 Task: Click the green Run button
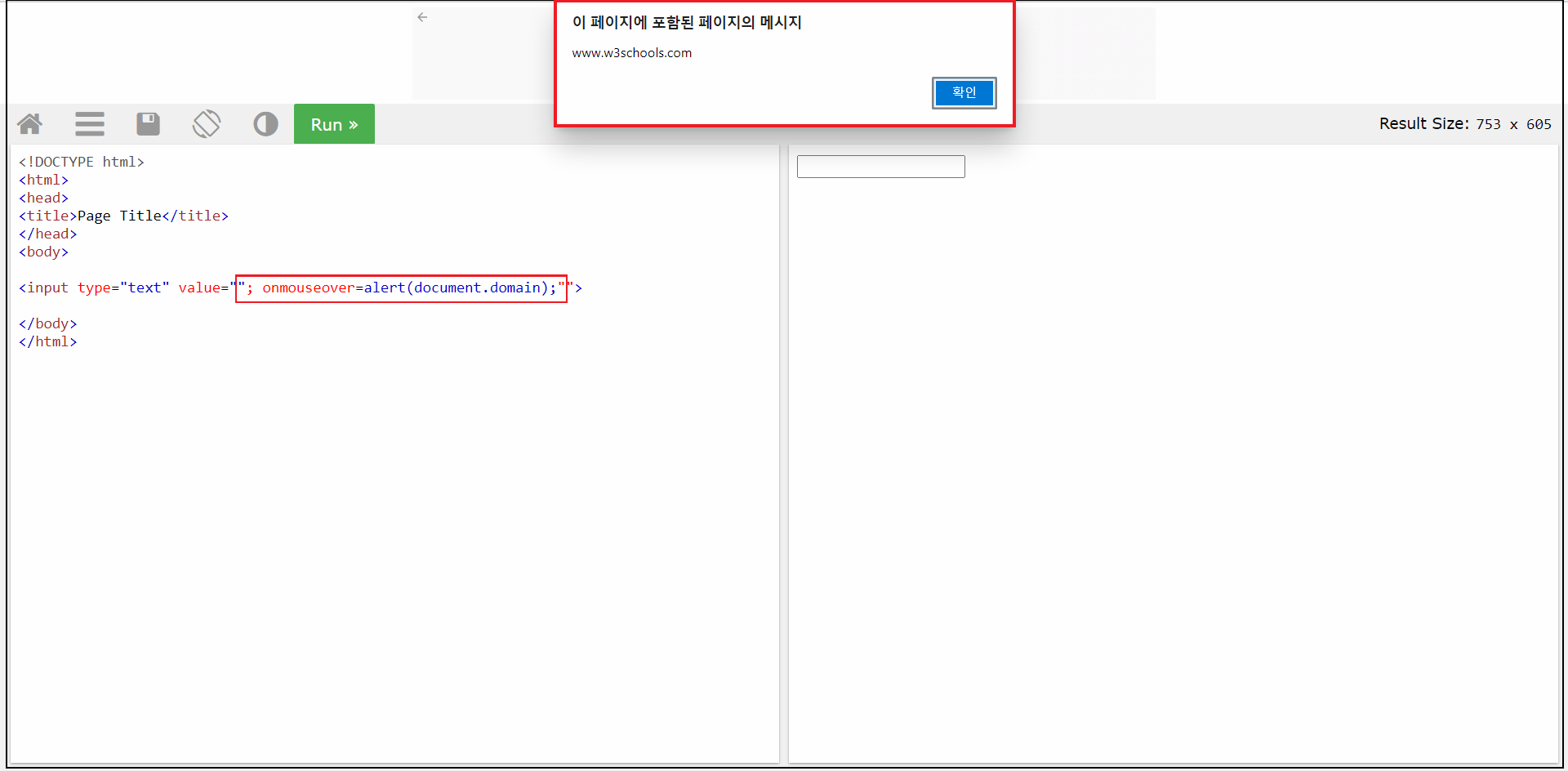click(x=334, y=124)
